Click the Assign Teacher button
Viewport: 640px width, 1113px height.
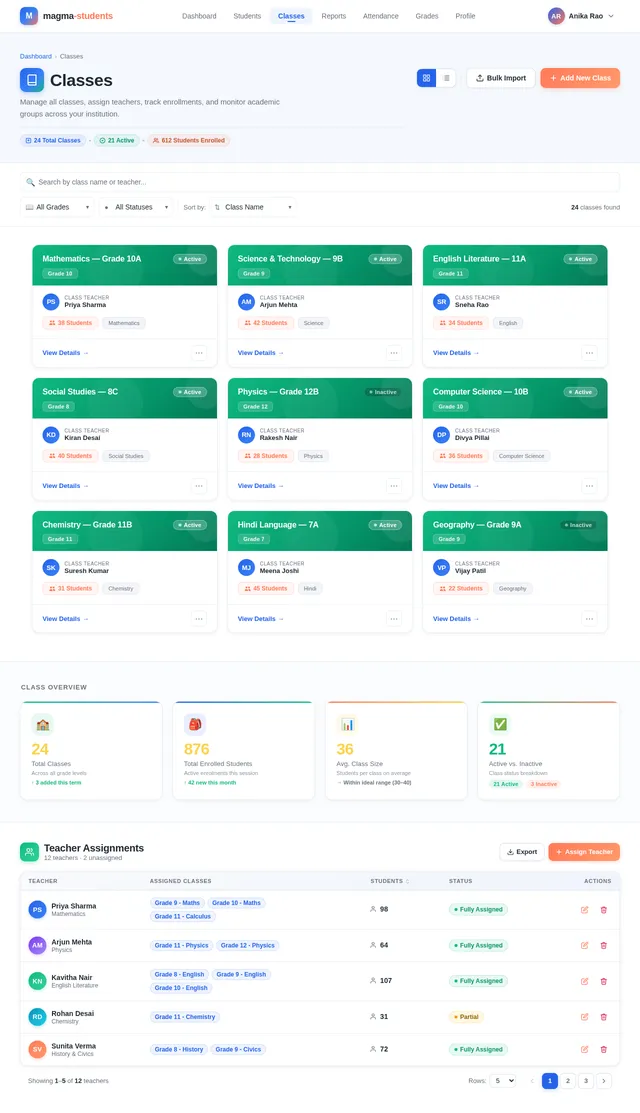(x=584, y=852)
